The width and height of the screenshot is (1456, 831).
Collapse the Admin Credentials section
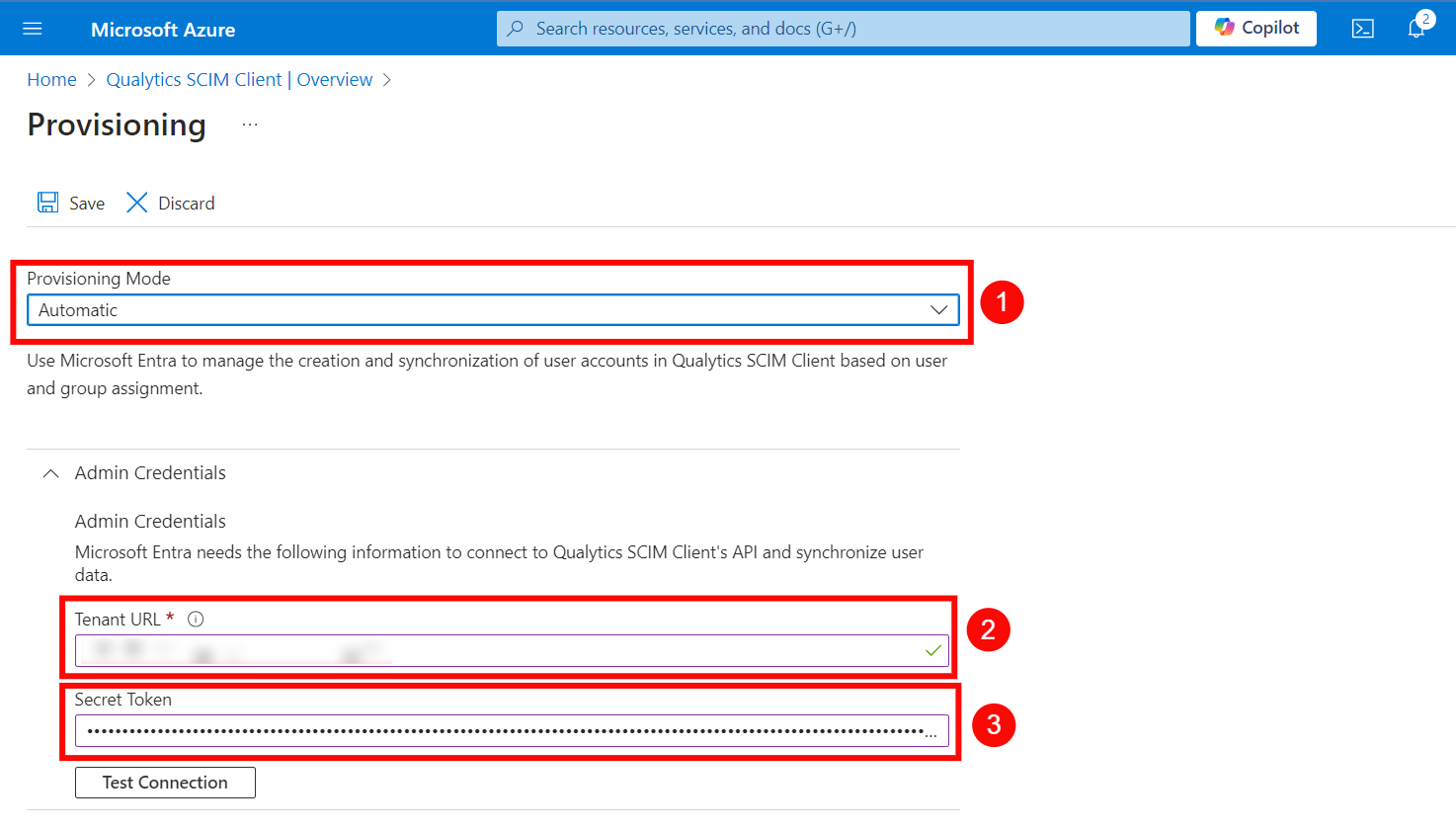tap(51, 473)
